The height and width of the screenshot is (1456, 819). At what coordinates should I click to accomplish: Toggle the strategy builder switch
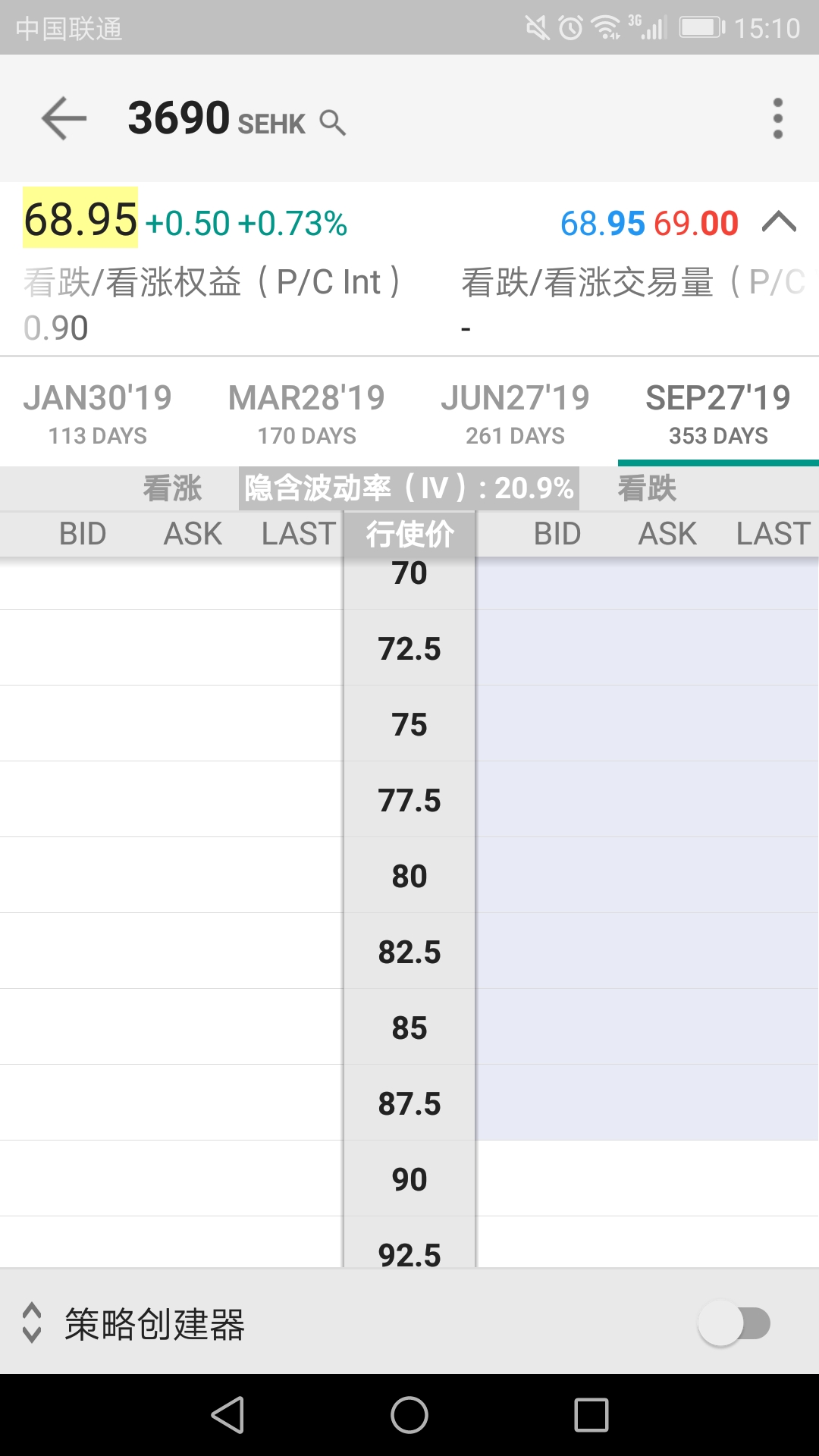click(734, 1323)
